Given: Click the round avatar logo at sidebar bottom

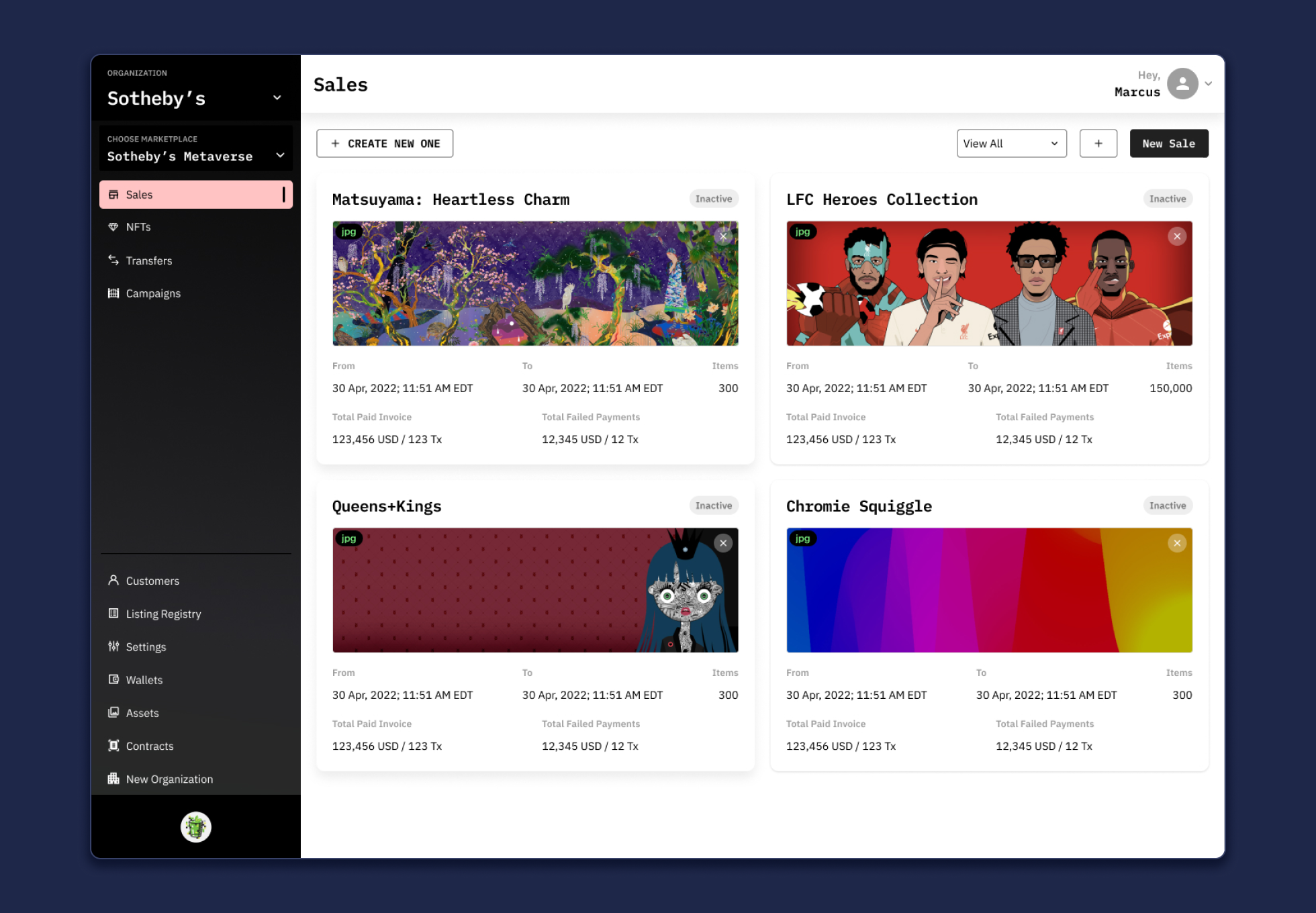Looking at the screenshot, I should [x=196, y=827].
